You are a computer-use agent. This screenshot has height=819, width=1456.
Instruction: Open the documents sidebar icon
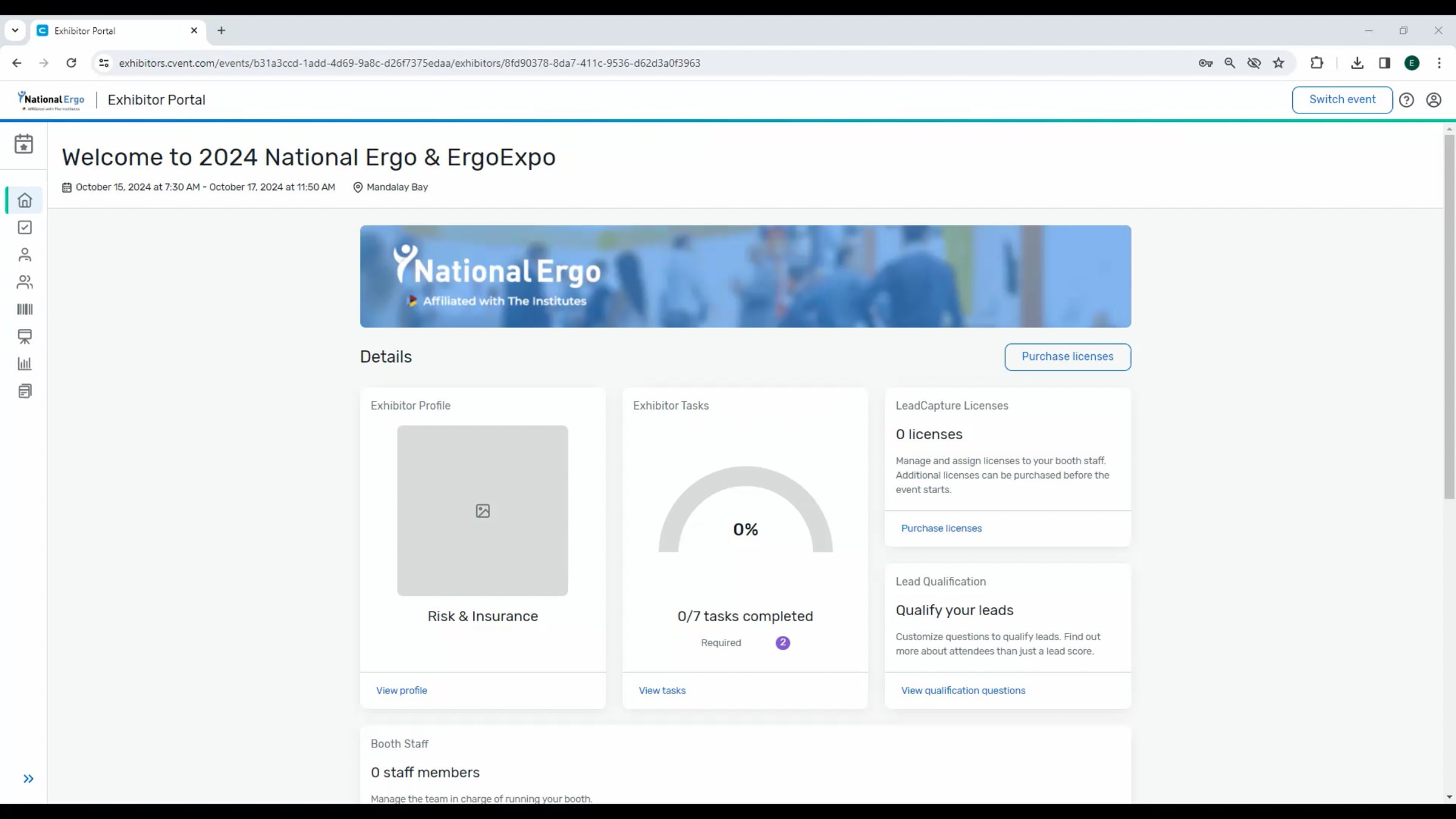[25, 391]
